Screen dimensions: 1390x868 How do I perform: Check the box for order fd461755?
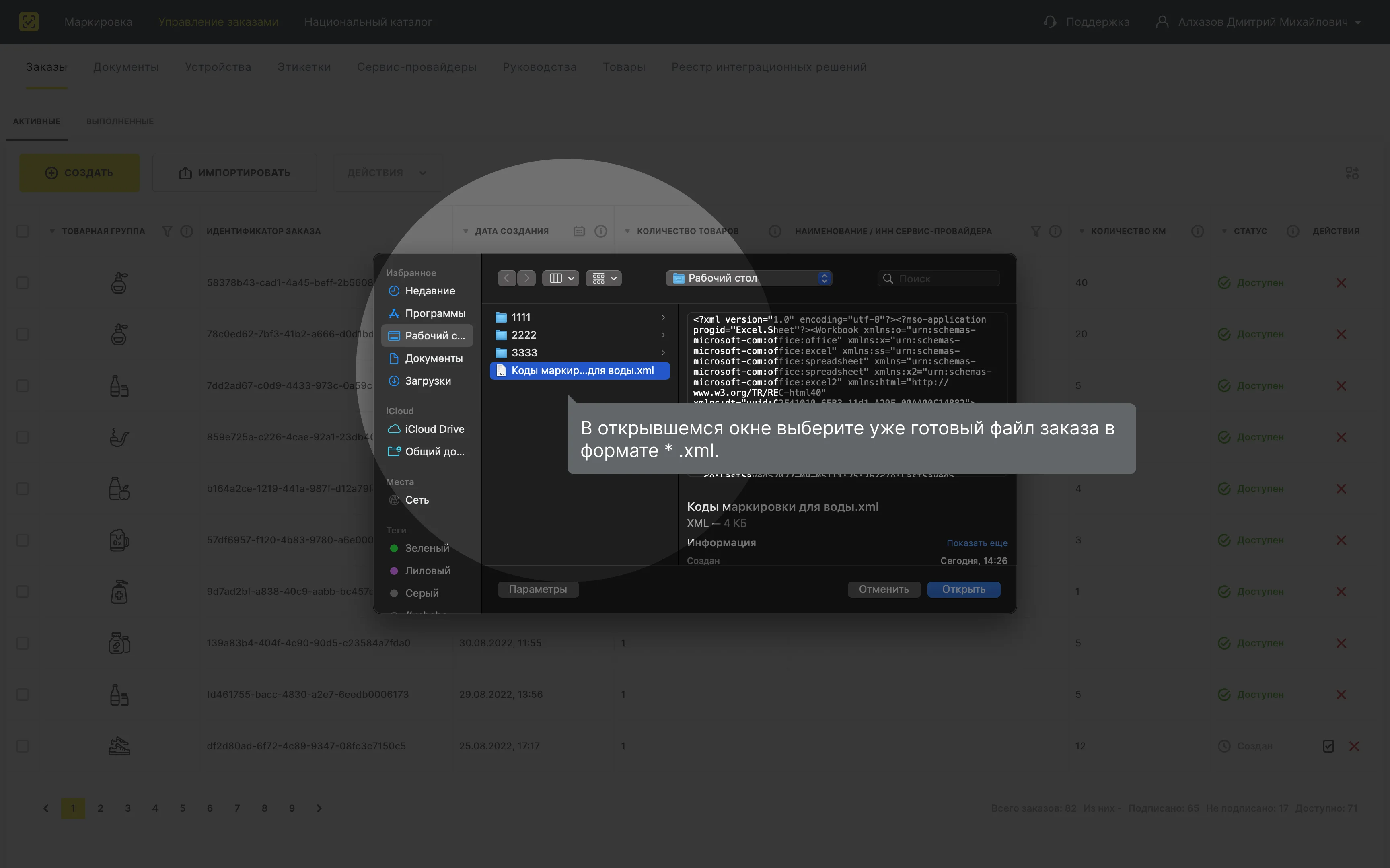[x=23, y=695]
